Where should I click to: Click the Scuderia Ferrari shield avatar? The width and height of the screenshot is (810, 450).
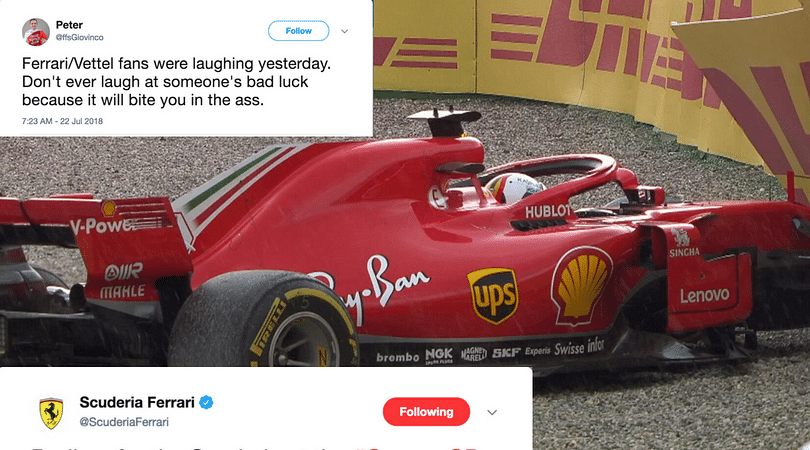pyautogui.click(x=51, y=413)
